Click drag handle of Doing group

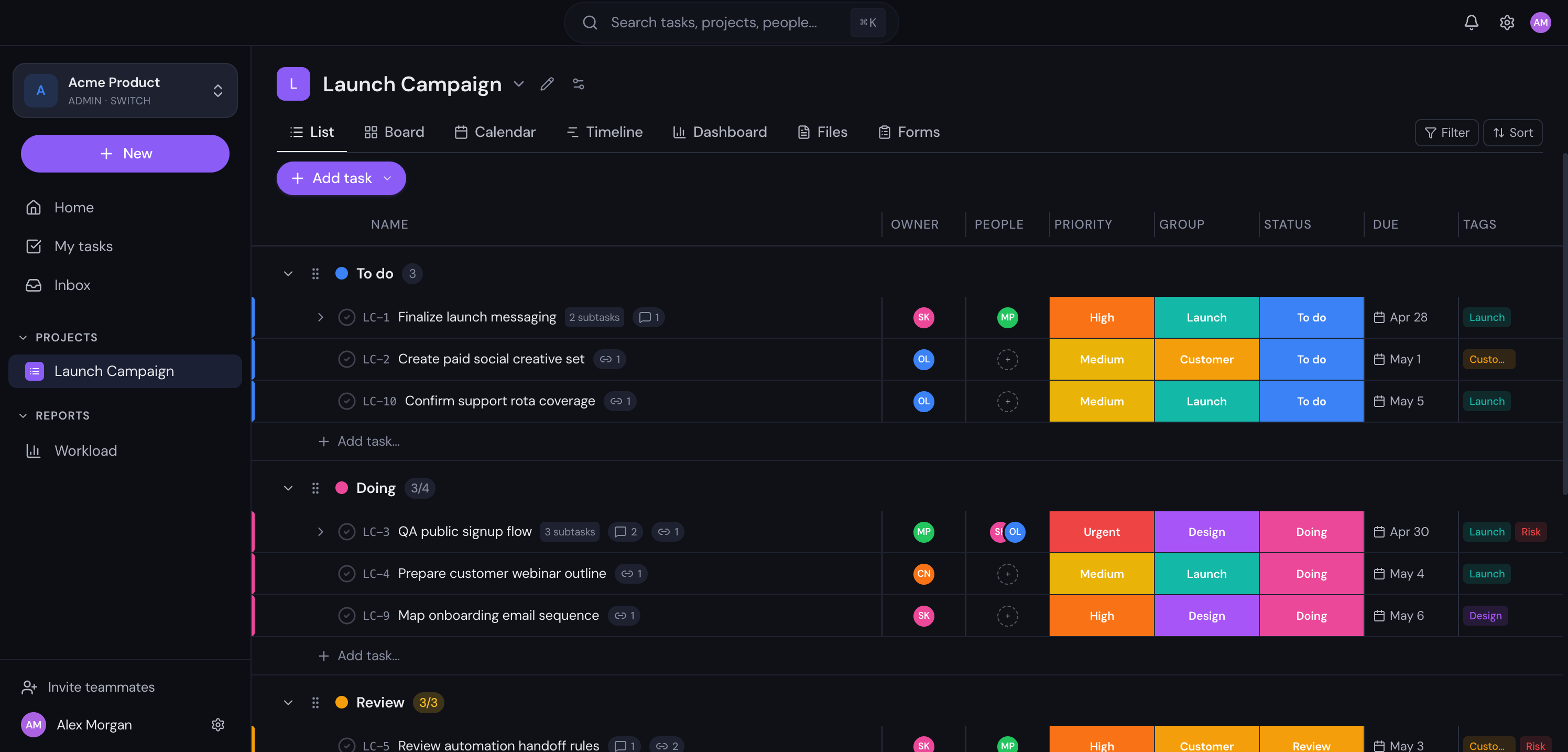point(314,488)
